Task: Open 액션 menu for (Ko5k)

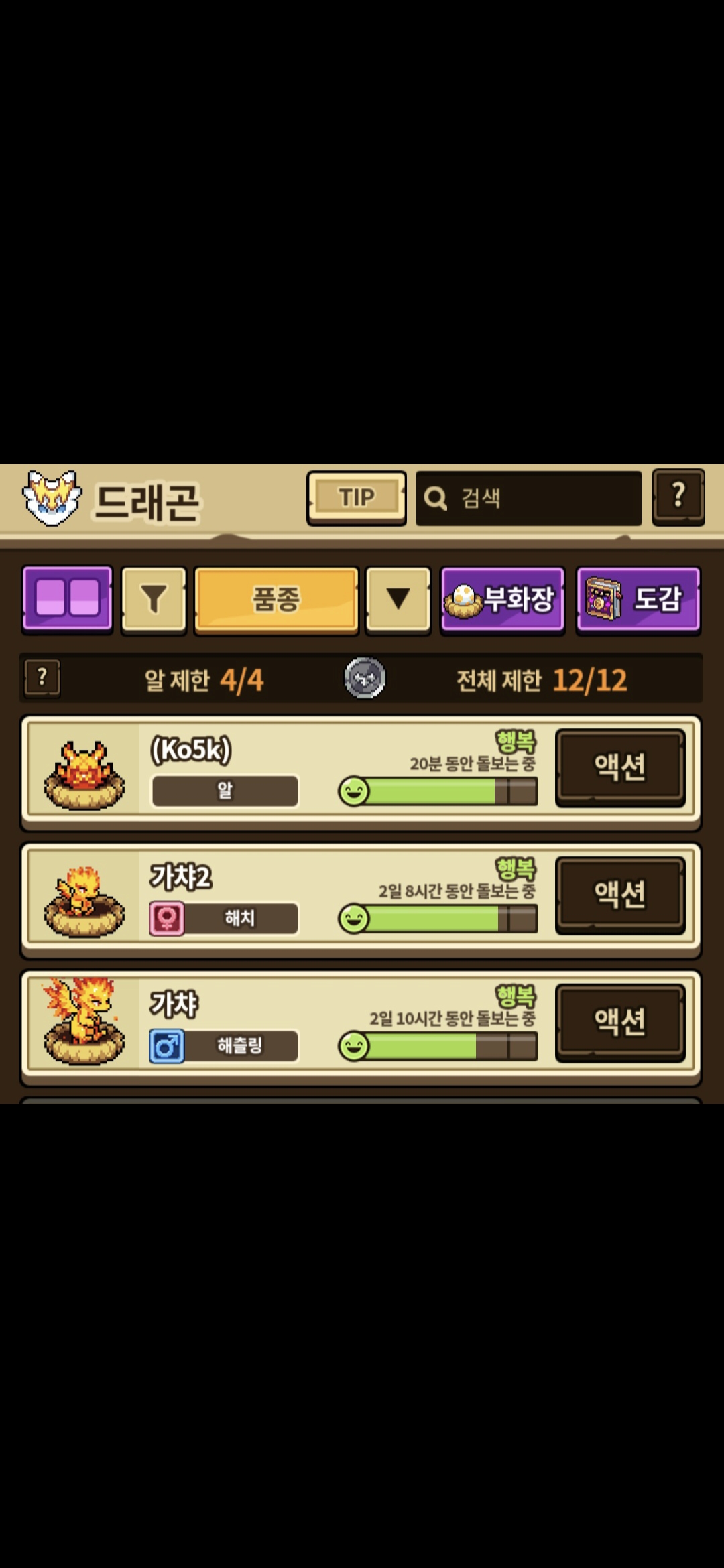Action: (620, 767)
